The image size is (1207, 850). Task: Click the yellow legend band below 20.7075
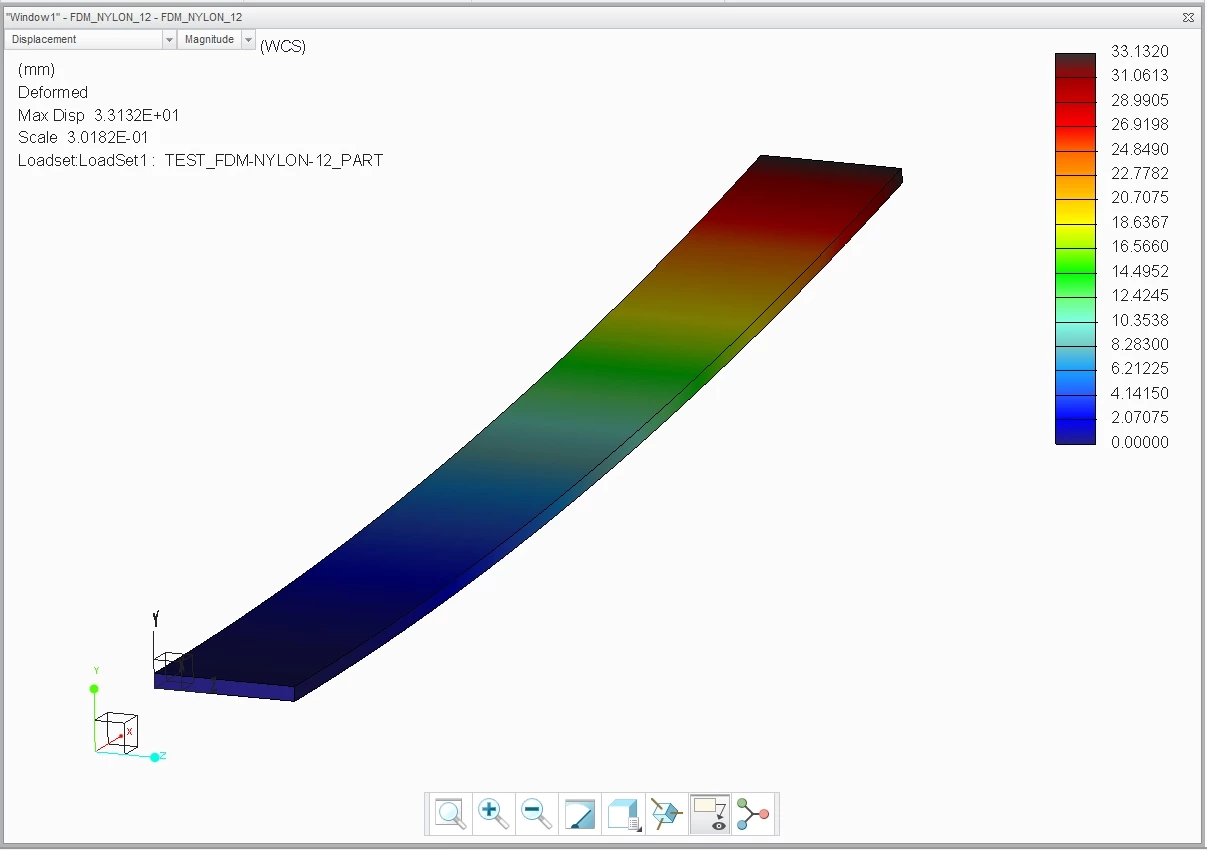coord(1075,210)
